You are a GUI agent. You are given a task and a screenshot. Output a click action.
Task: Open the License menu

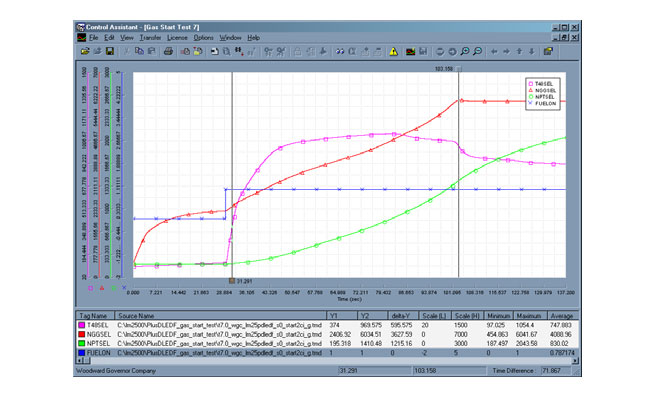177,38
